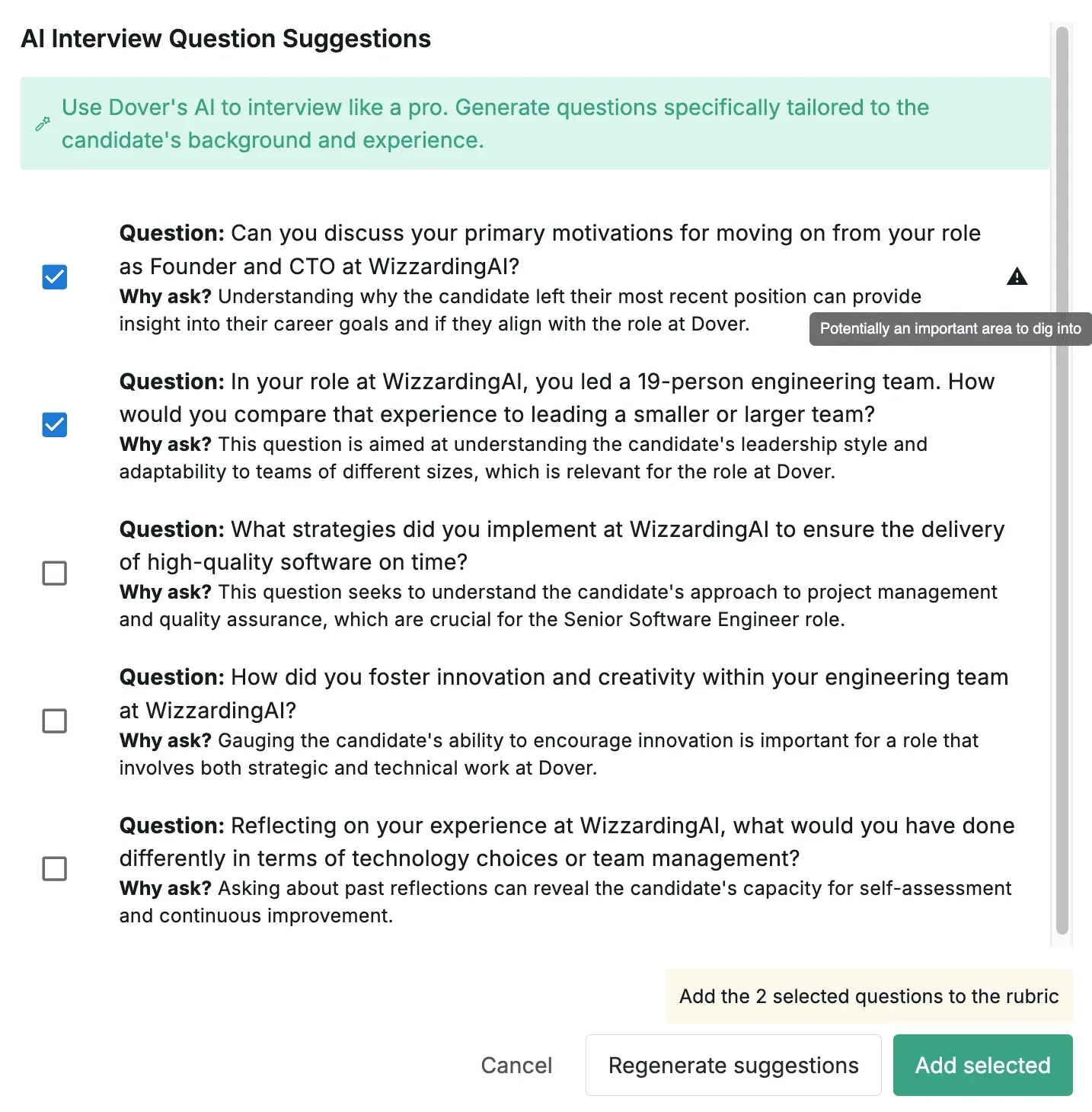Screen dimensions: 1092x1112
Task: Click the magic wand icon in banner
Action: [x=43, y=124]
